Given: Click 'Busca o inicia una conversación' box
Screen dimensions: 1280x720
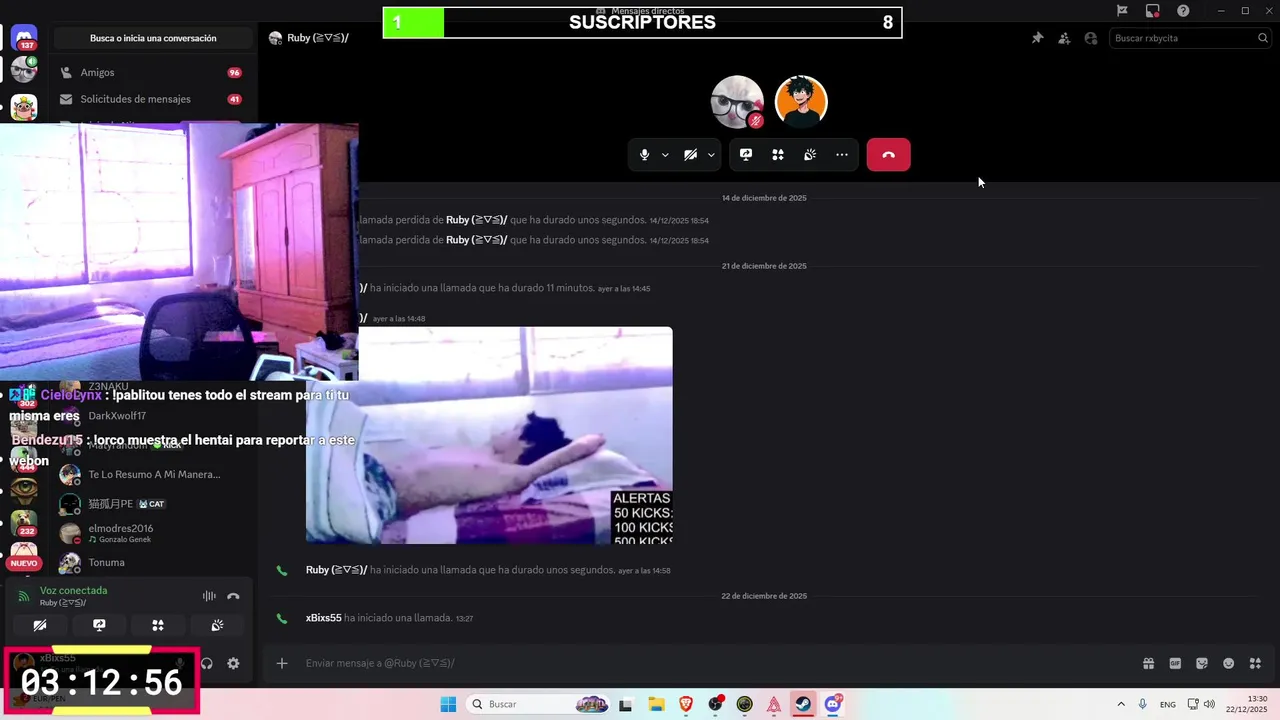Looking at the screenshot, I should (153, 38).
